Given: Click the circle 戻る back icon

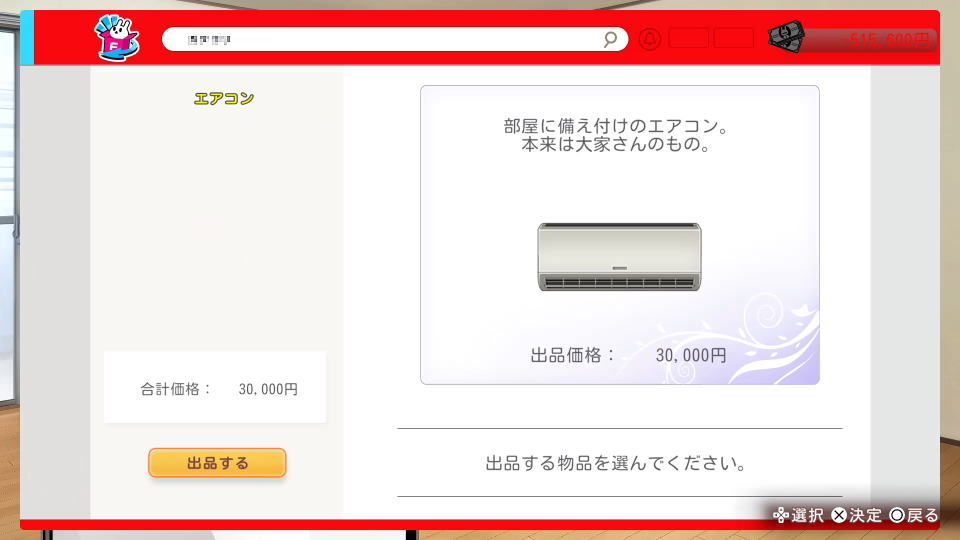Looking at the screenshot, I should point(897,516).
